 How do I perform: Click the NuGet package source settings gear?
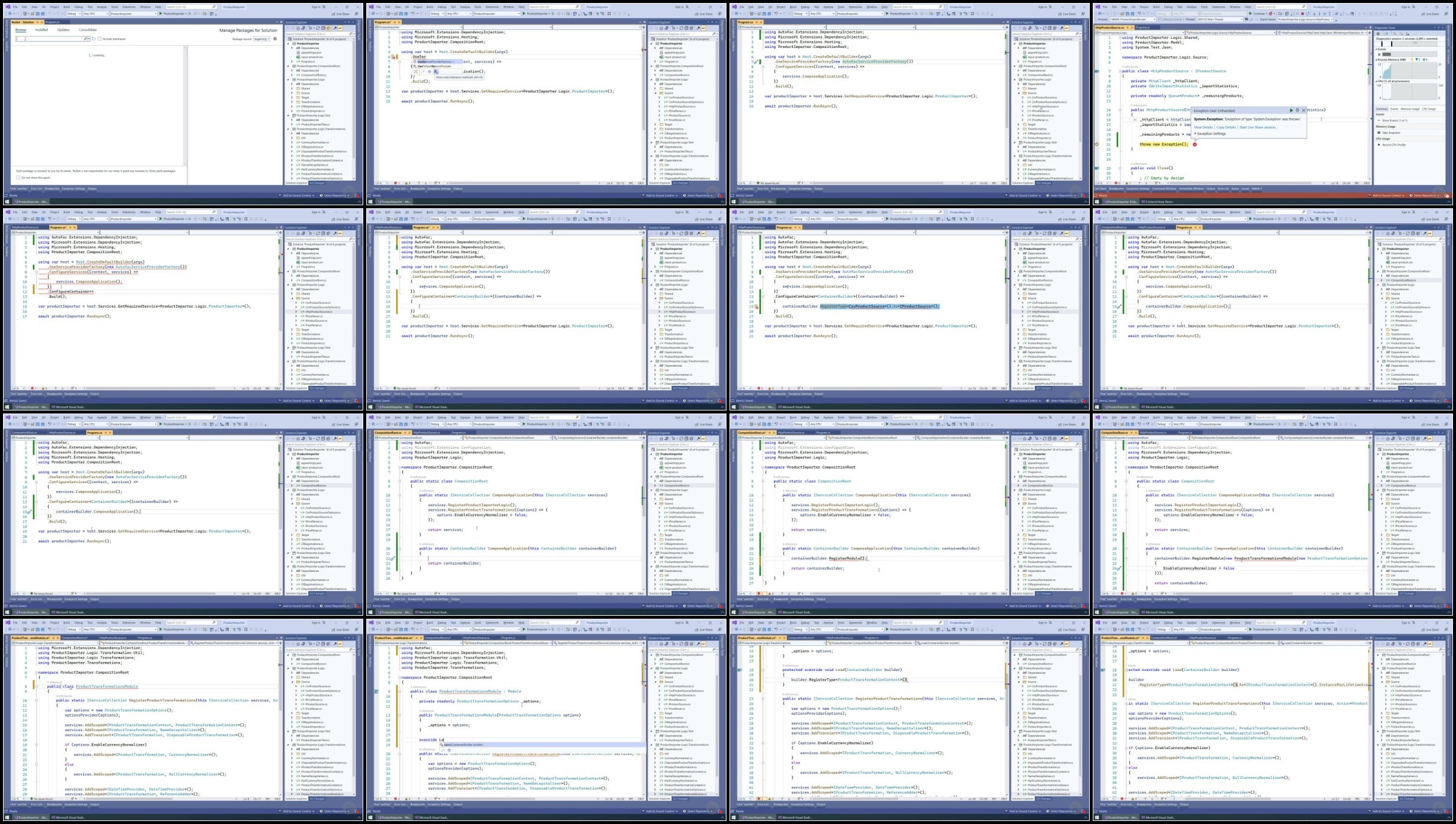pos(275,39)
